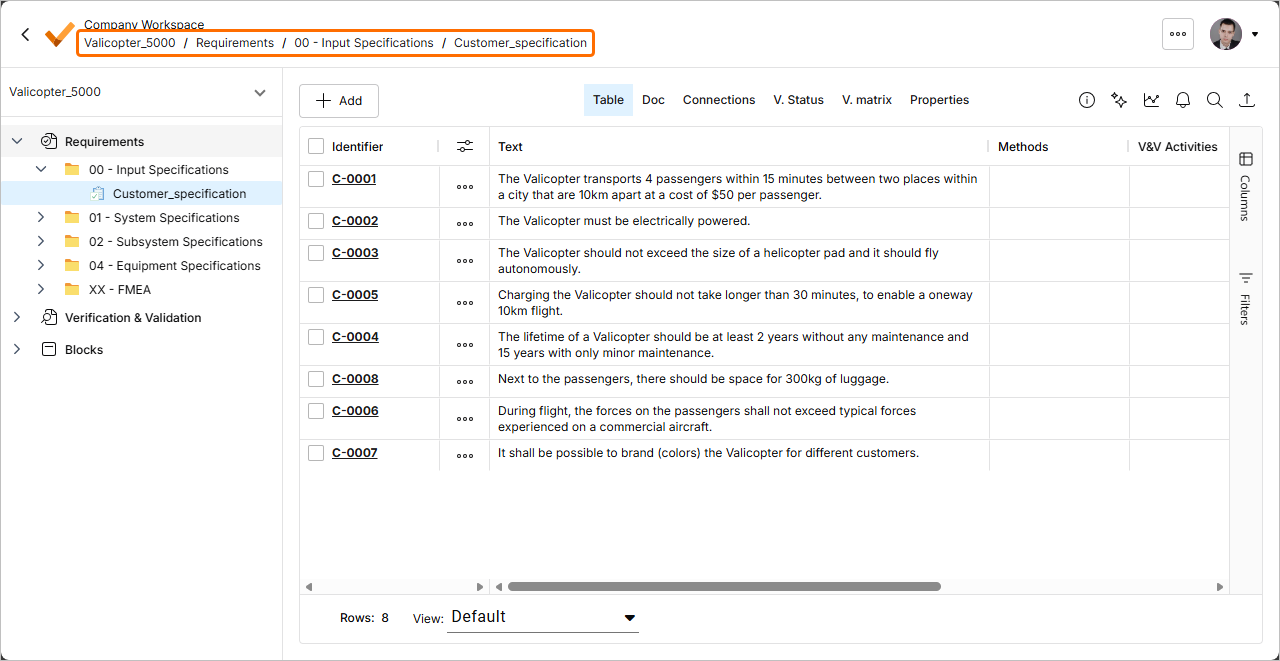Click the Add button

339,101
